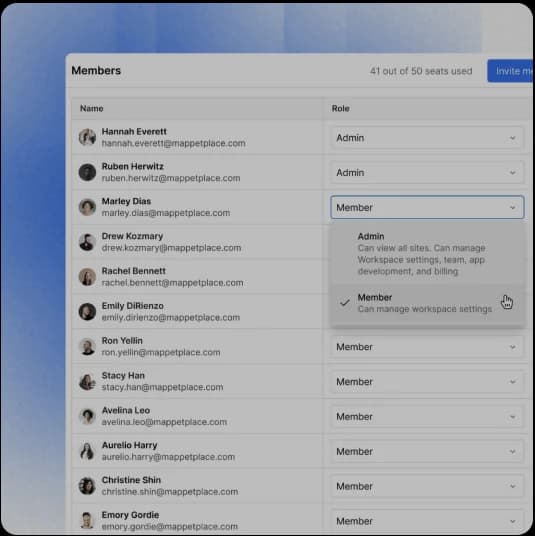Open Aurelio Harry's role dropdown
535x536 pixels.
pos(427,452)
